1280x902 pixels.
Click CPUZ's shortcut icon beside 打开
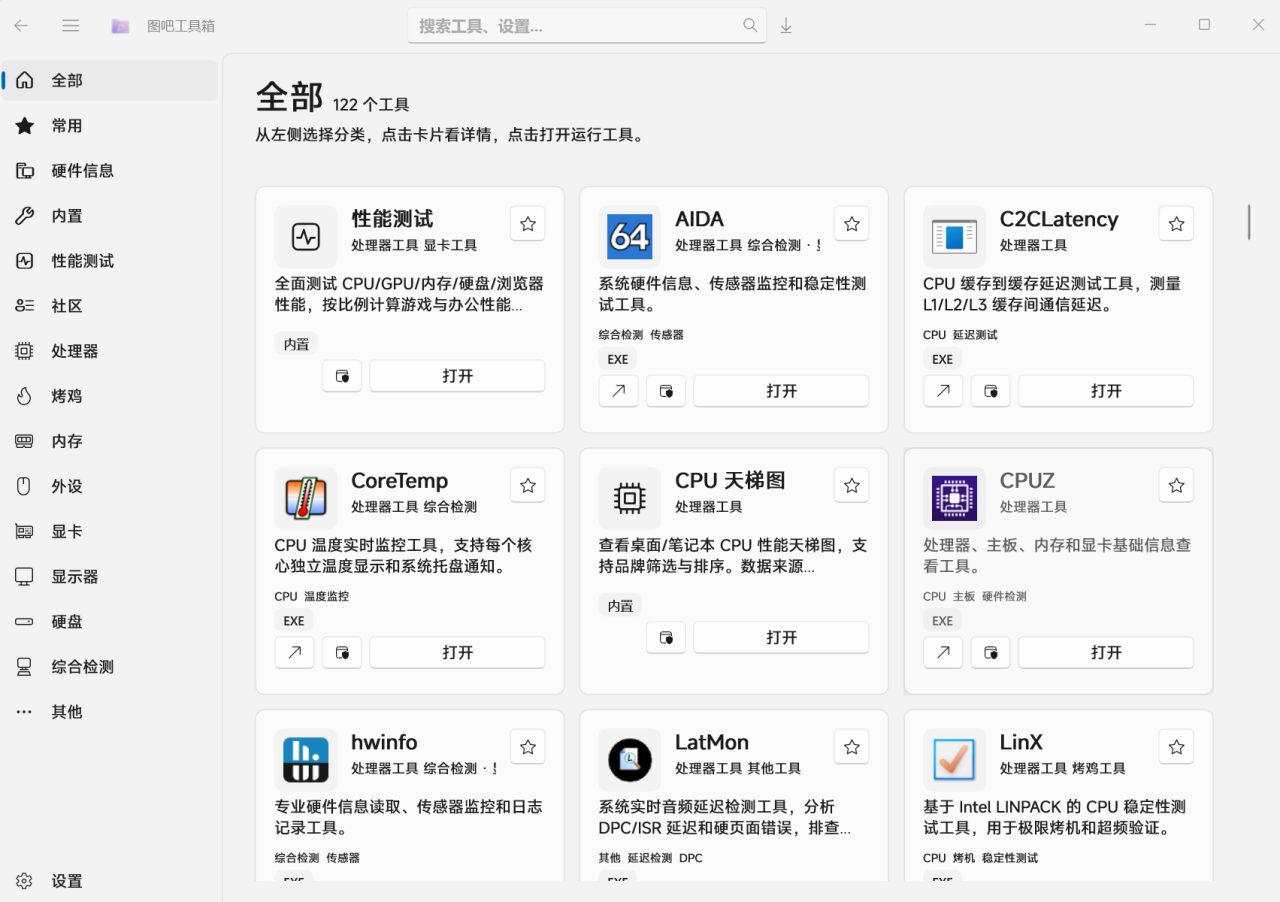990,652
